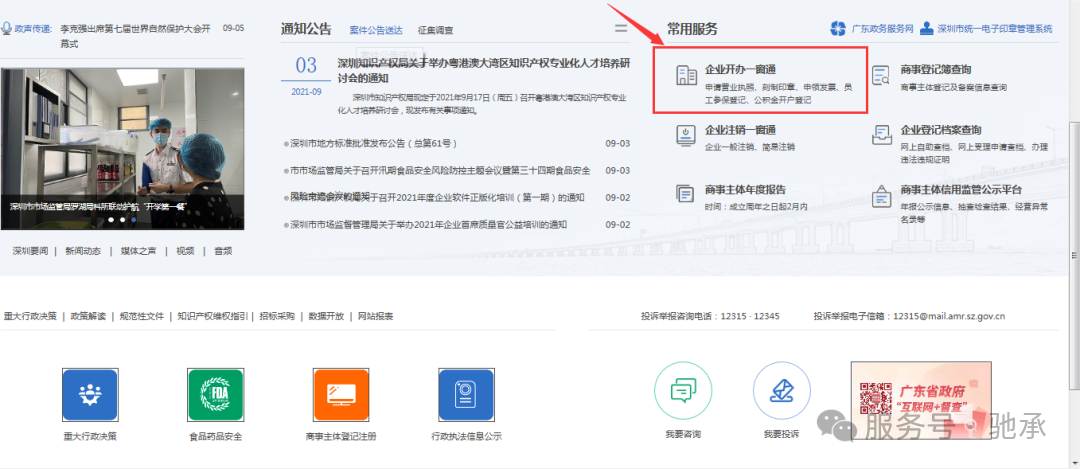Click the 企业登记档案查询 icon
The height and width of the screenshot is (469, 1080).
coord(881,134)
